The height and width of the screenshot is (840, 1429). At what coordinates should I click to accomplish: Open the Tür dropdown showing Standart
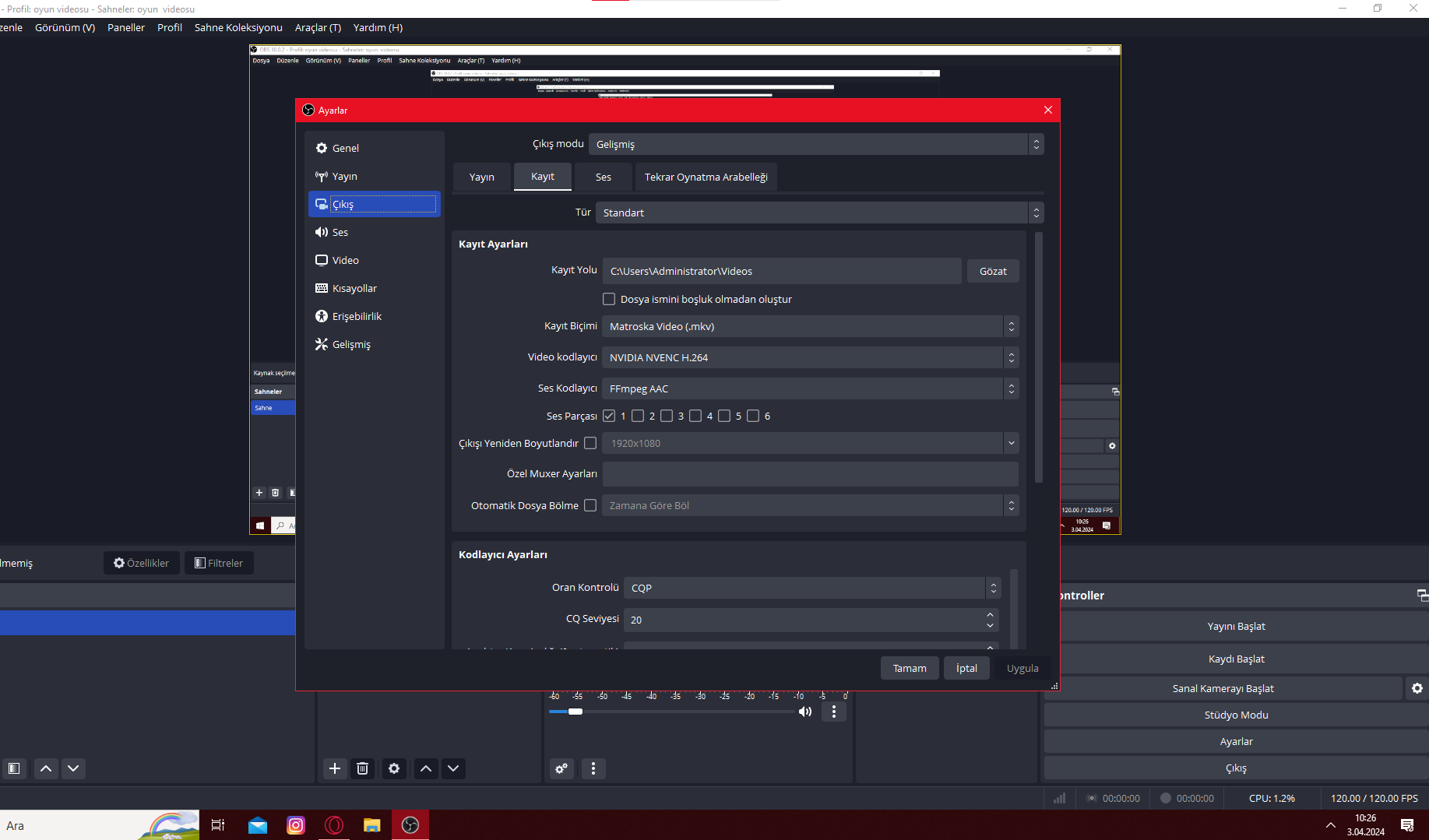820,213
